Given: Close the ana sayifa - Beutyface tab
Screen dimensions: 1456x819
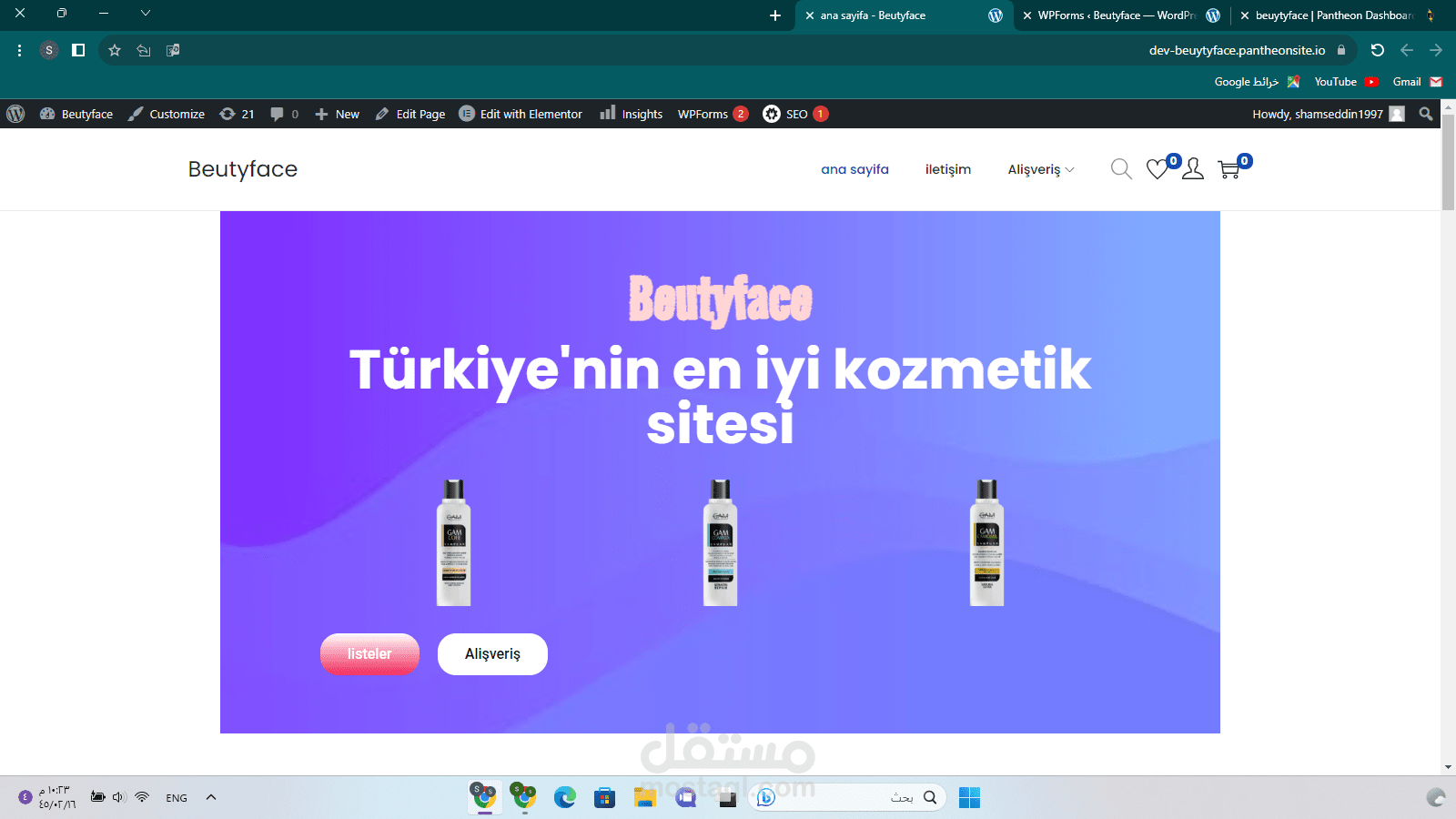Looking at the screenshot, I should [809, 15].
